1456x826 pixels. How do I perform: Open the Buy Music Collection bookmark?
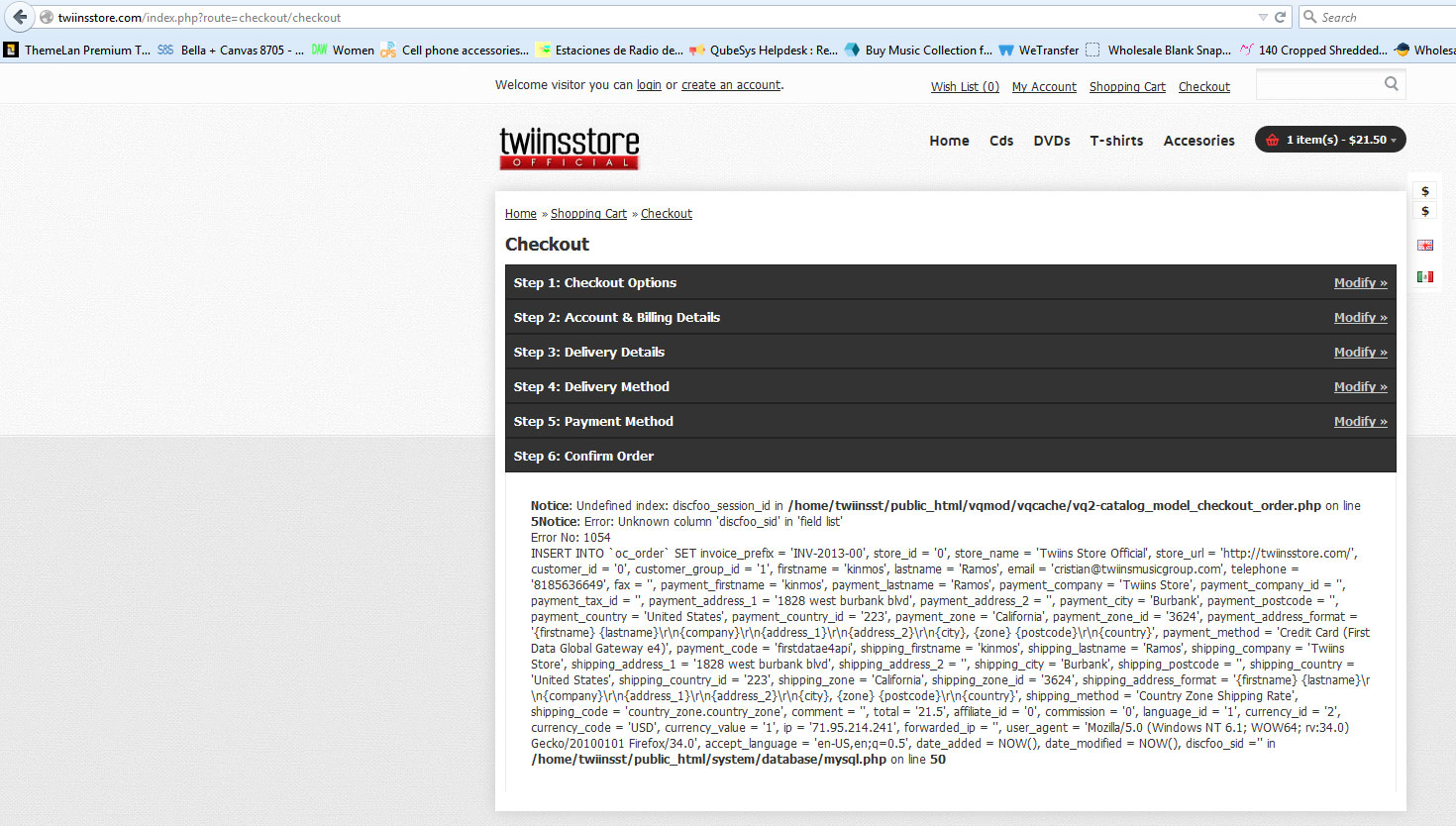coord(918,50)
